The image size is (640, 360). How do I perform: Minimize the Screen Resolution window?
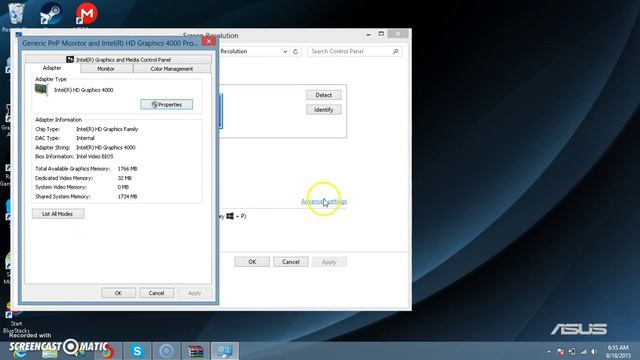click(x=369, y=34)
